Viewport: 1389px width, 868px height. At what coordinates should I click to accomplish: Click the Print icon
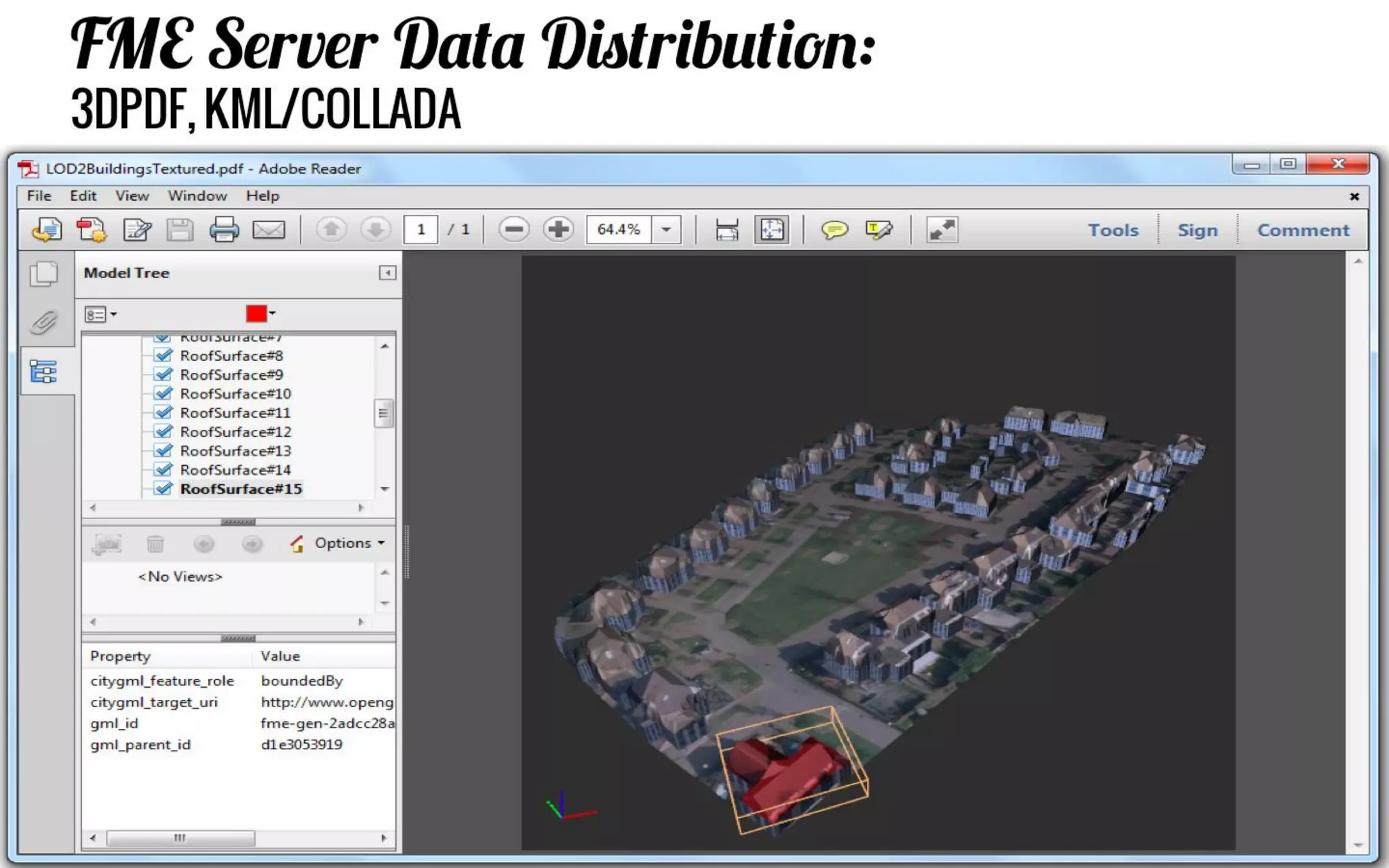[224, 230]
